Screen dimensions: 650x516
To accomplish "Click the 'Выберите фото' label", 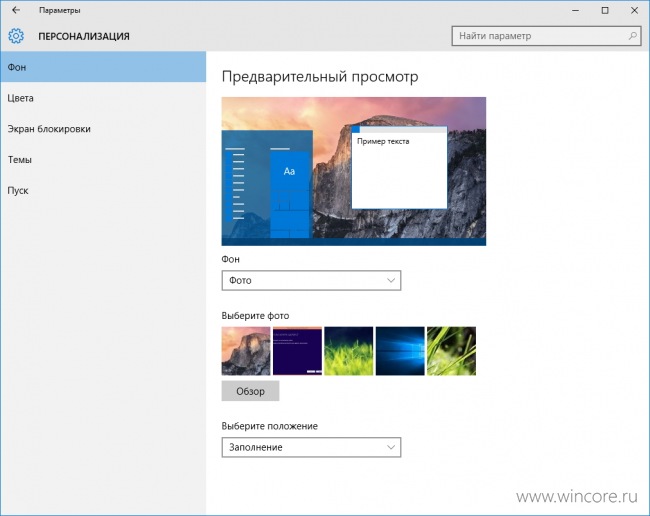I will 255,316.
